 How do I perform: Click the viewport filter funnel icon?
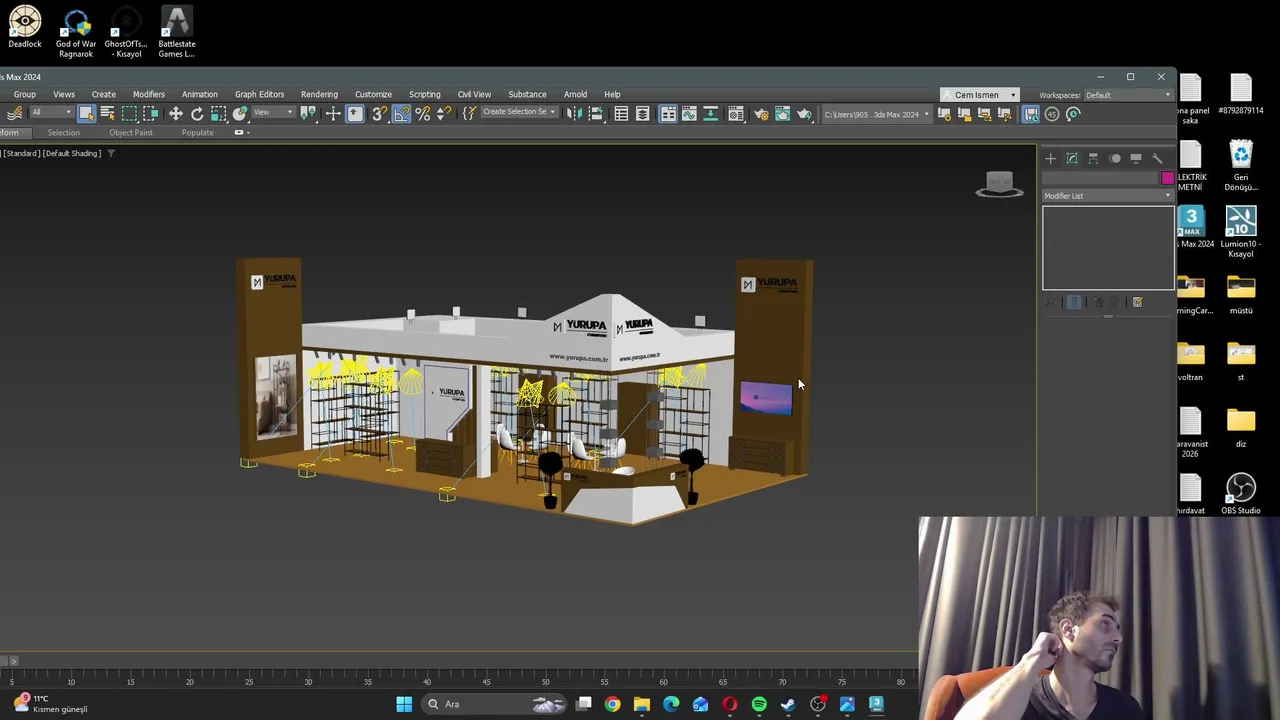111,153
